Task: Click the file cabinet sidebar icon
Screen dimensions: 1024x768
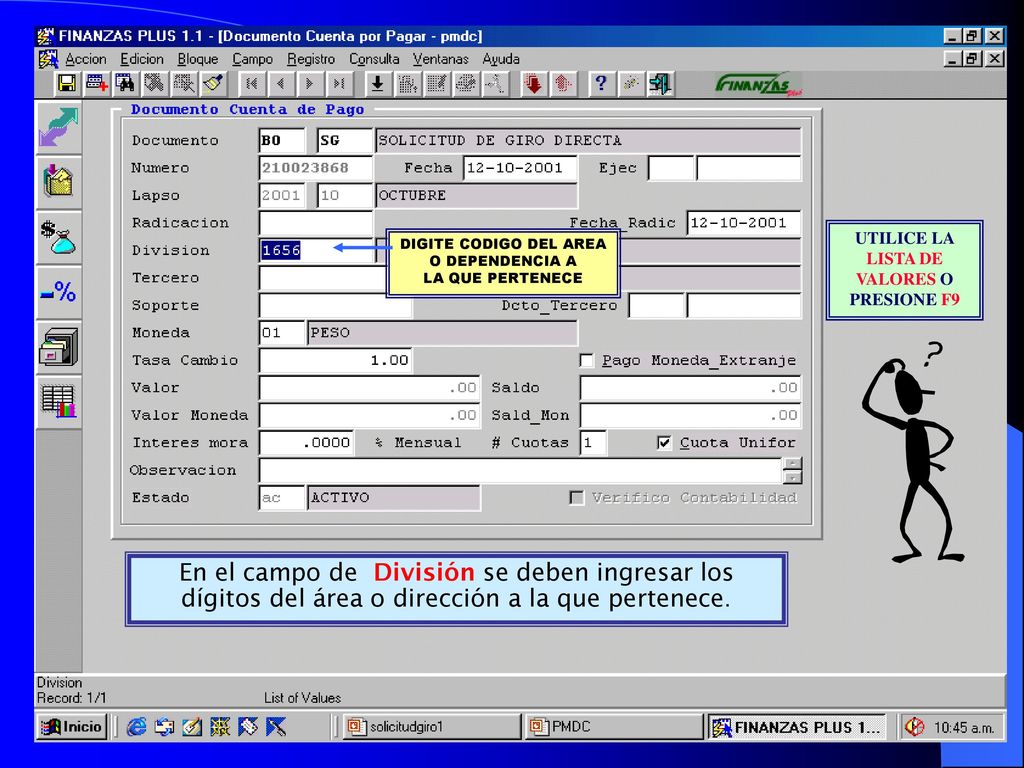Action: [x=59, y=347]
